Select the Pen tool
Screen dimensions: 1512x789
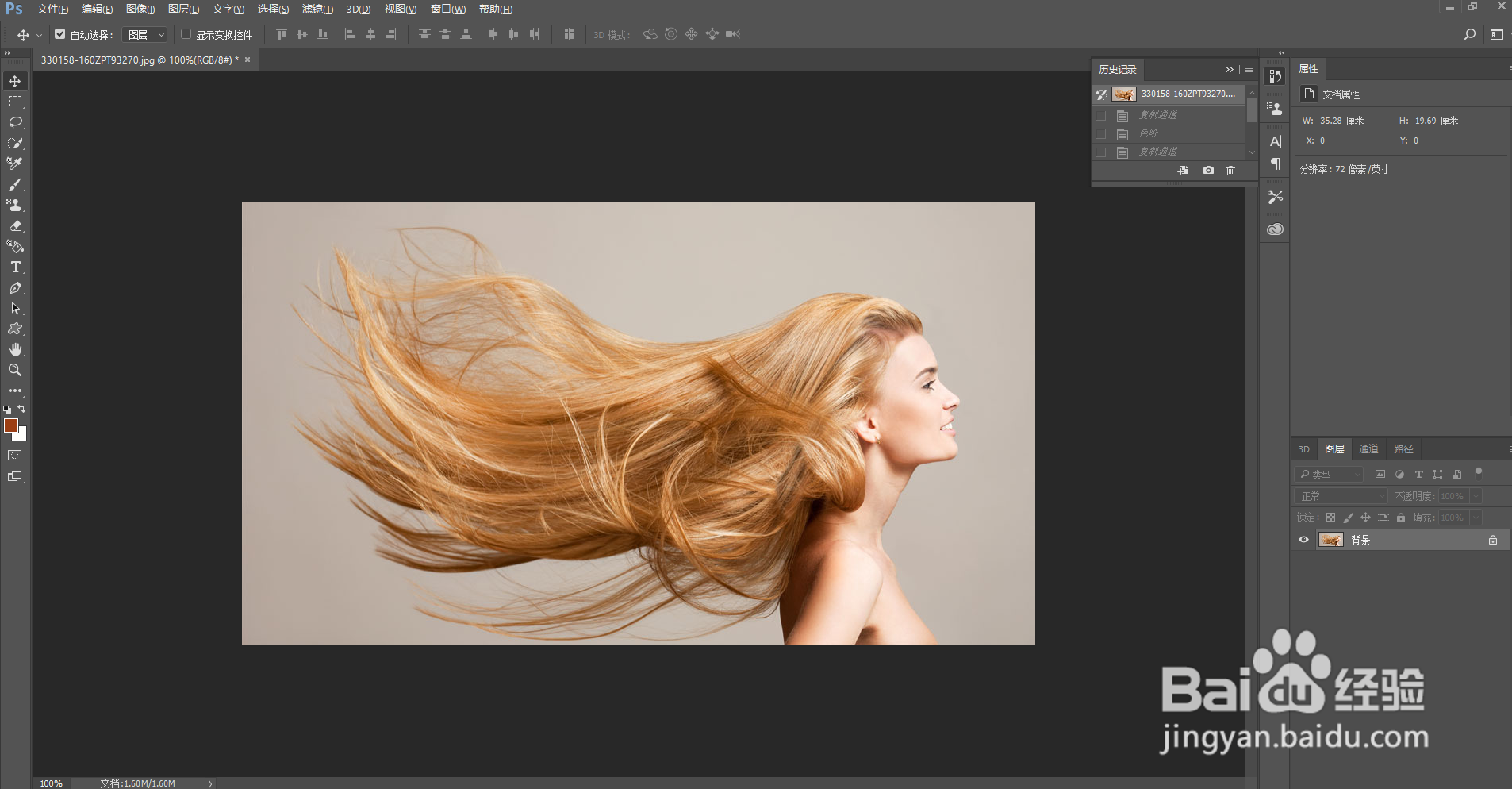click(15, 288)
